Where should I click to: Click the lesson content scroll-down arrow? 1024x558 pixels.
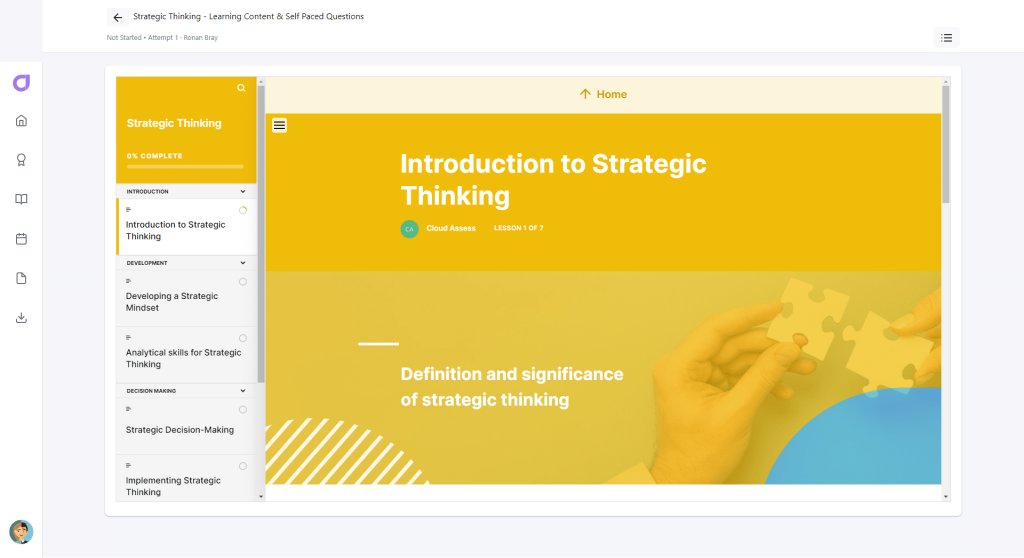[x=946, y=497]
